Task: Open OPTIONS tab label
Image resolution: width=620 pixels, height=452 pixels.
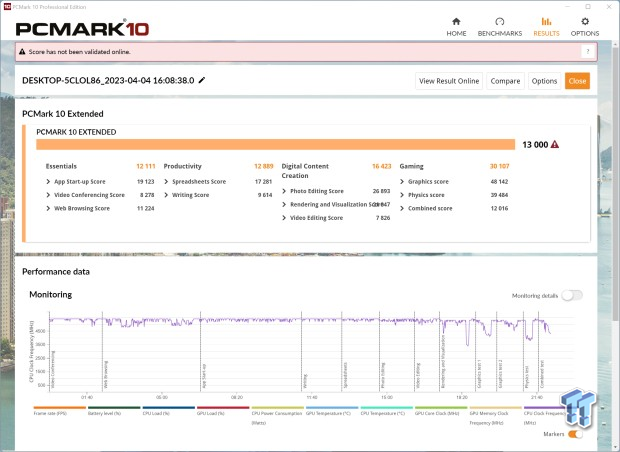Action: pos(585,34)
